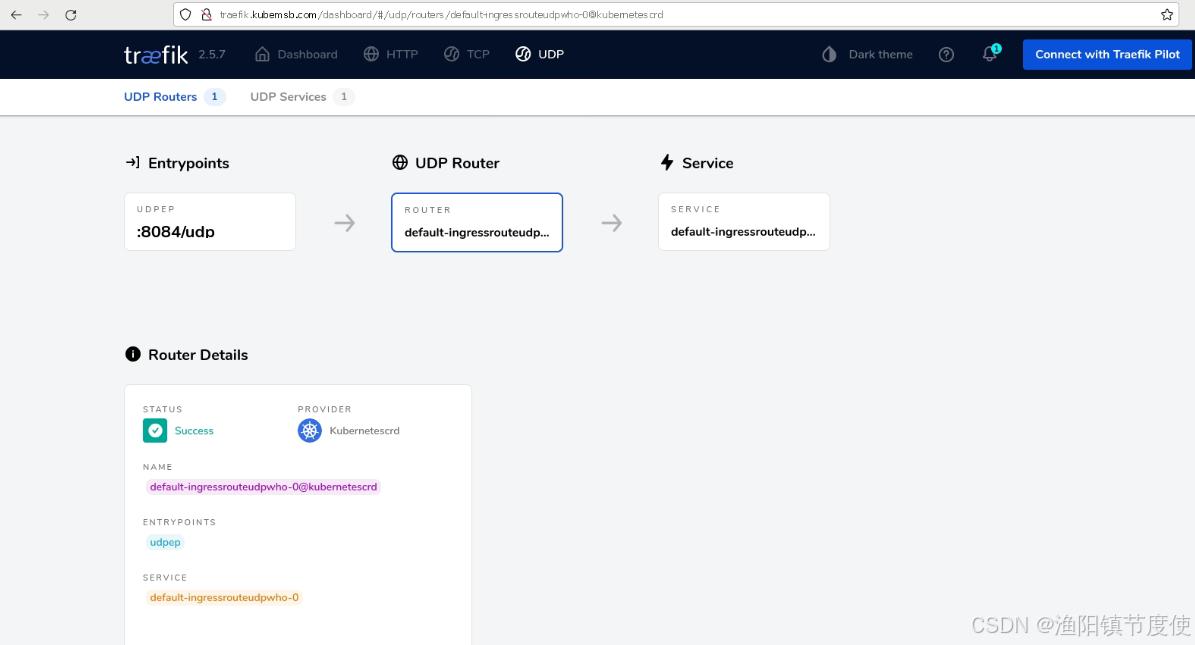
Task: Click the browser back arrow
Action: click(16, 14)
